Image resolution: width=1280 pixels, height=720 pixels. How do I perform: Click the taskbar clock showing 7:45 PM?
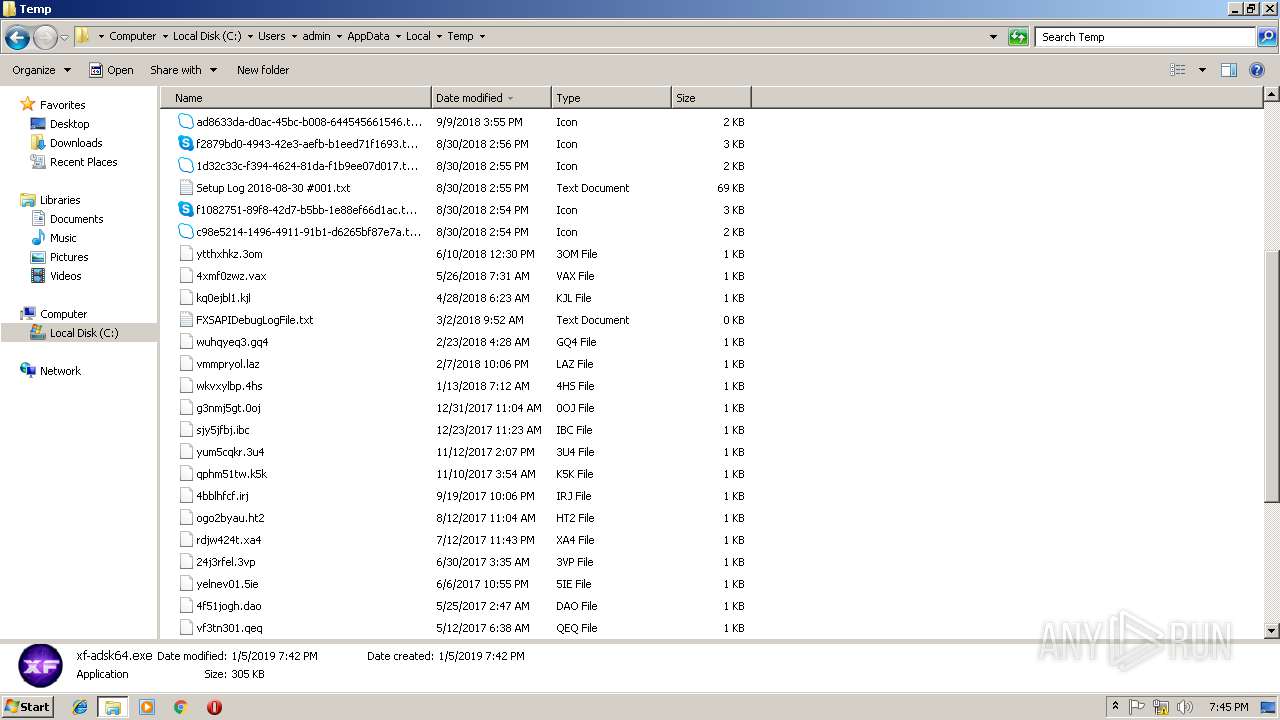point(1228,707)
